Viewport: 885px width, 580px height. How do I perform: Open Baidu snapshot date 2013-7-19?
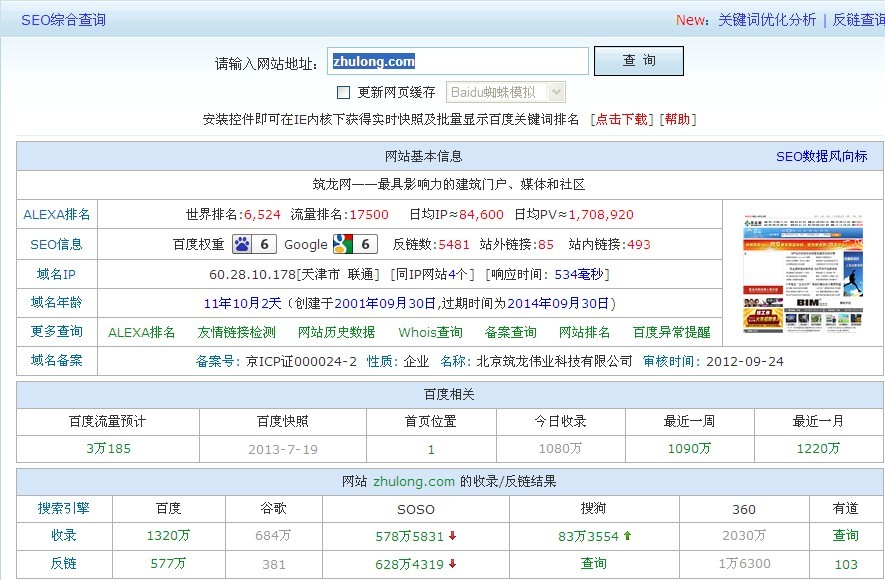click(283, 449)
